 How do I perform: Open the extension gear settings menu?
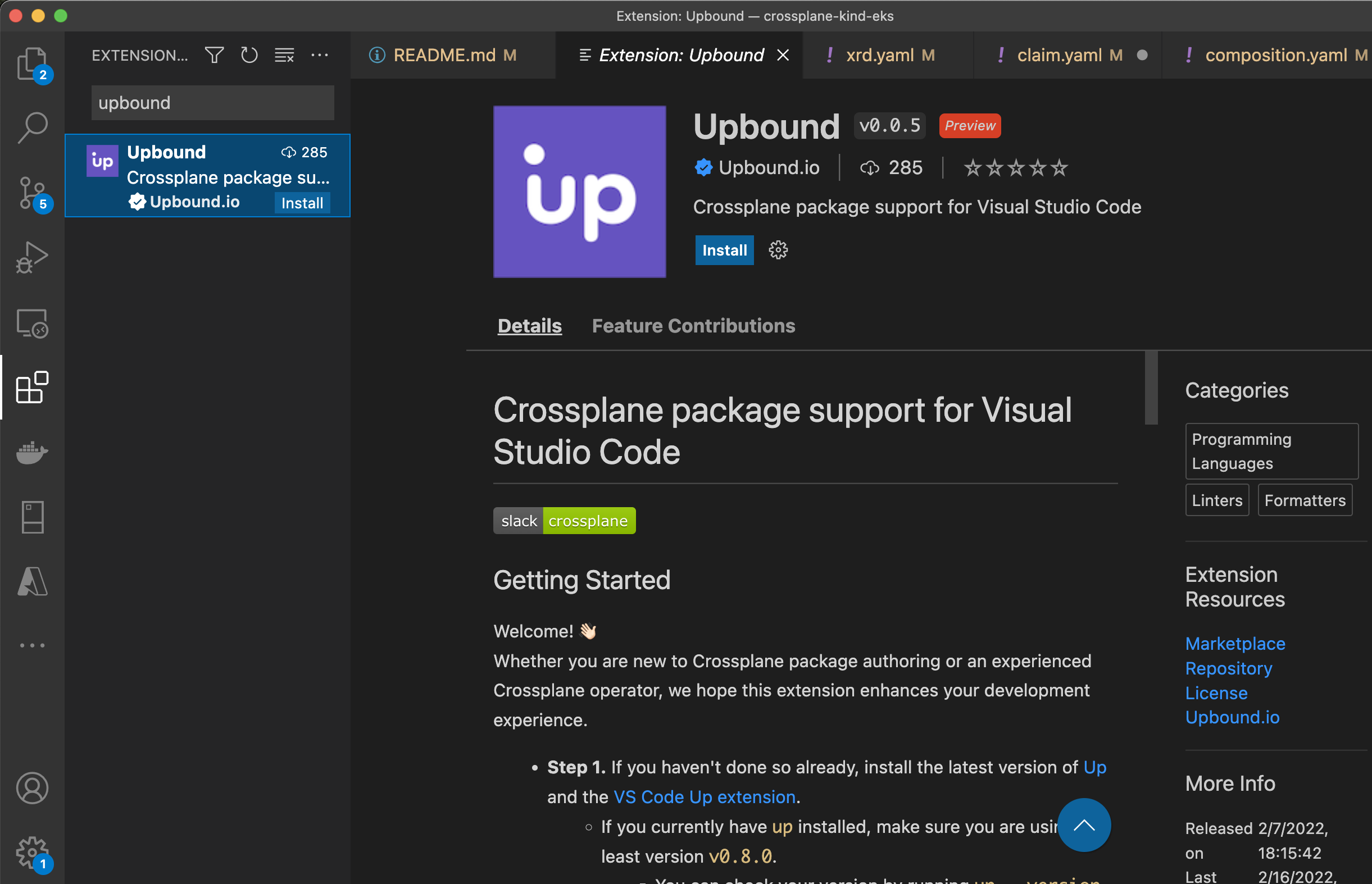point(778,250)
